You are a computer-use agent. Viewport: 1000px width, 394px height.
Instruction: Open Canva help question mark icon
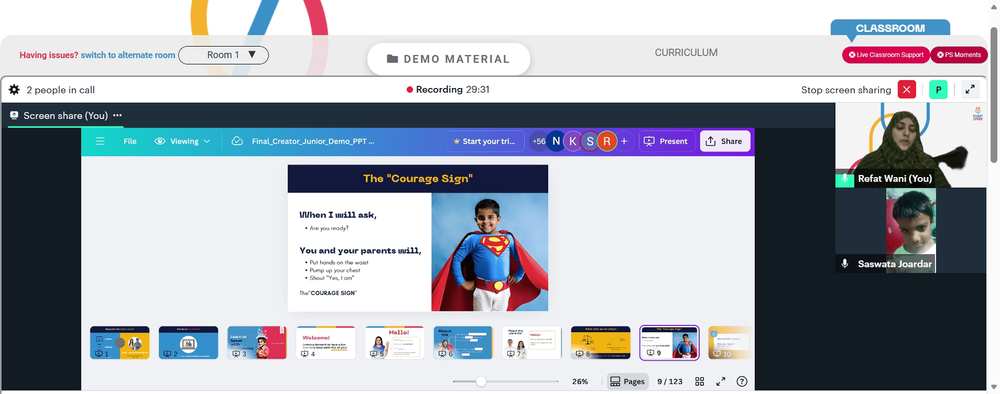pyautogui.click(x=742, y=381)
